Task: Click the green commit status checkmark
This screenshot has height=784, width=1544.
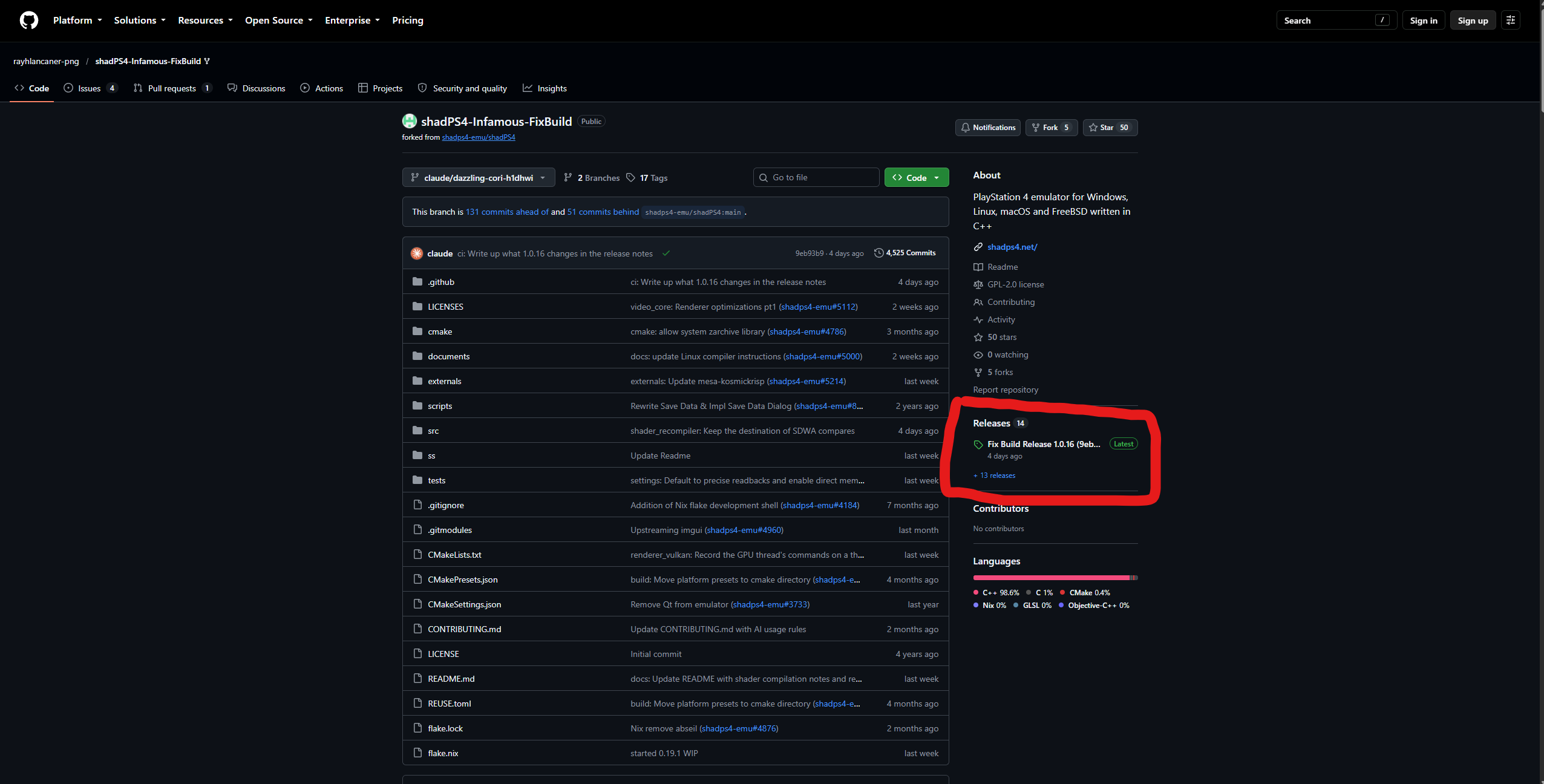Action: click(666, 253)
